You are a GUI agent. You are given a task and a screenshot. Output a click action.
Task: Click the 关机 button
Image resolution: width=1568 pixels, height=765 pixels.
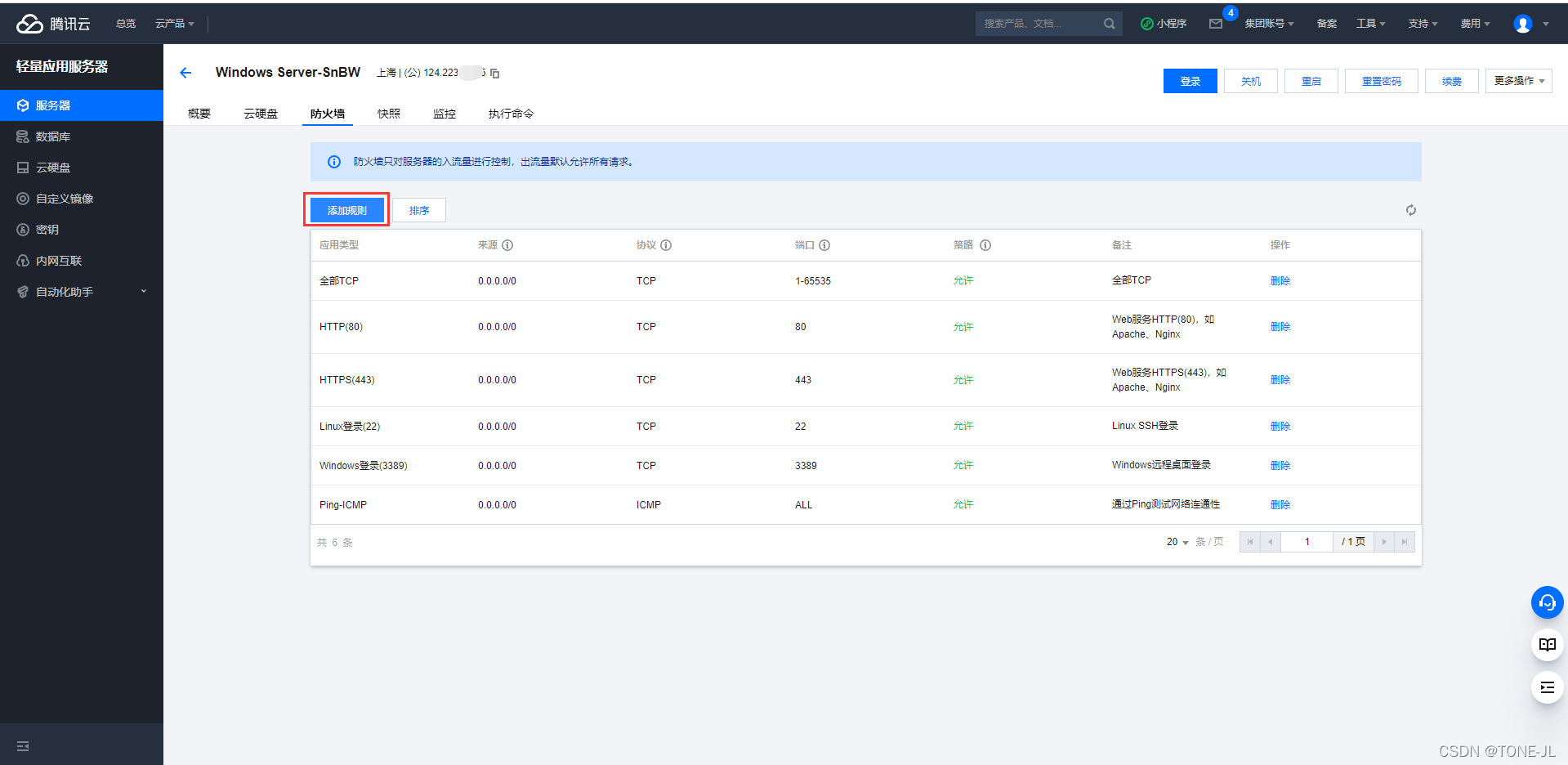(1251, 81)
